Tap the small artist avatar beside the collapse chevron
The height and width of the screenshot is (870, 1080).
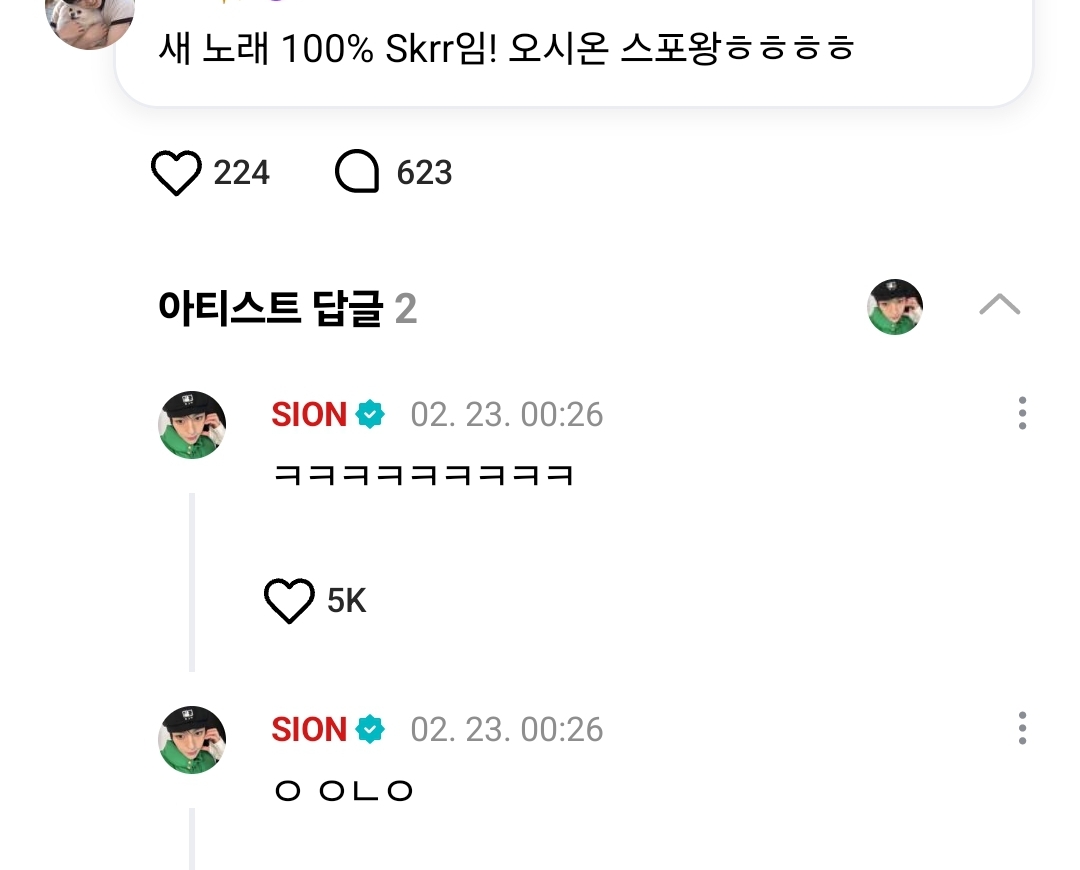(894, 306)
